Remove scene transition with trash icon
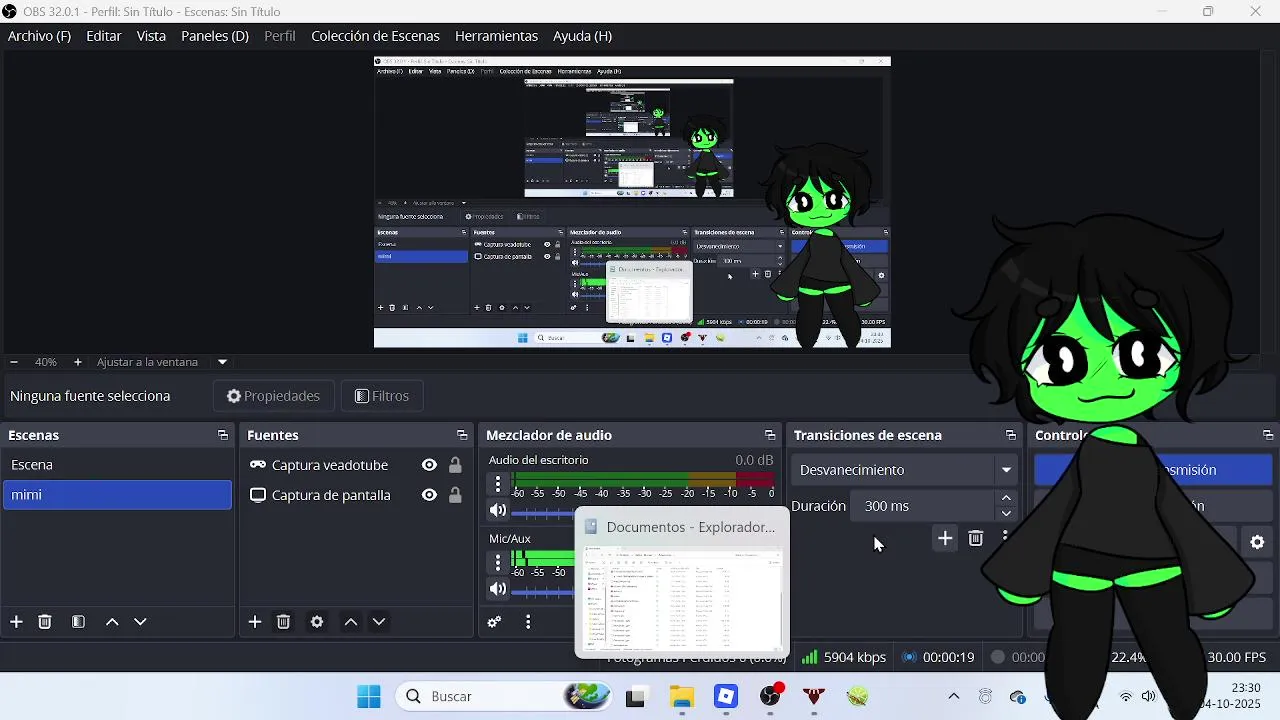The width and height of the screenshot is (1280, 720). (976, 539)
